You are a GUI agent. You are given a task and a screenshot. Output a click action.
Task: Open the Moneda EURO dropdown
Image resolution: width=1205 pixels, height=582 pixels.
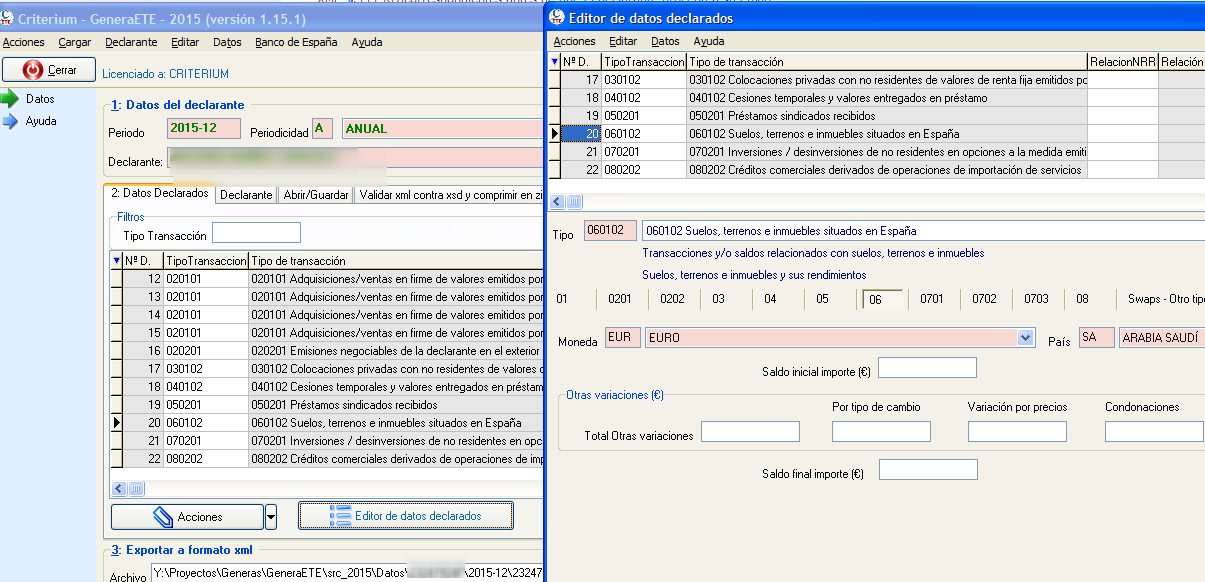[1025, 338]
